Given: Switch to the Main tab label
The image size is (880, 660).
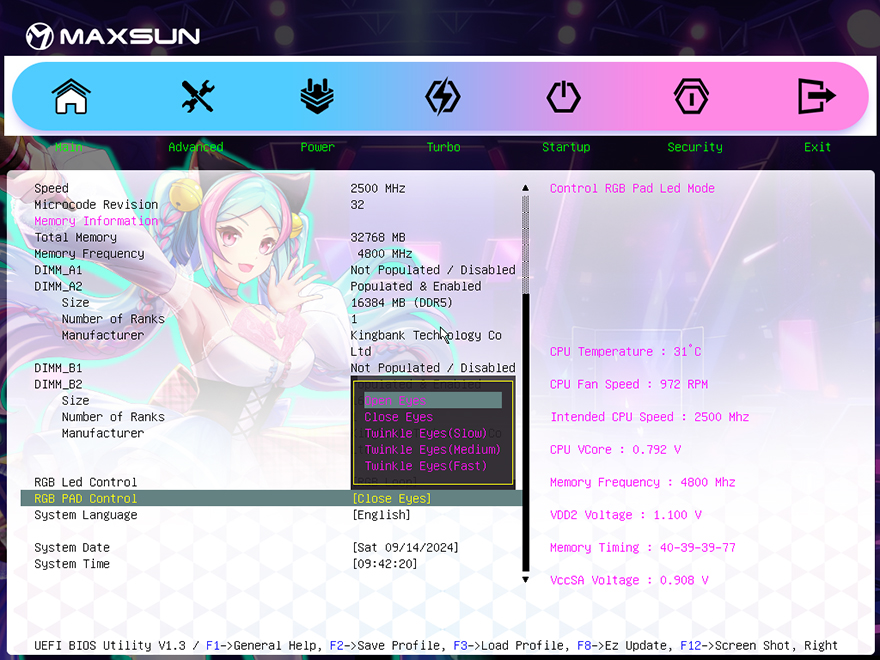Looking at the screenshot, I should coord(68,147).
